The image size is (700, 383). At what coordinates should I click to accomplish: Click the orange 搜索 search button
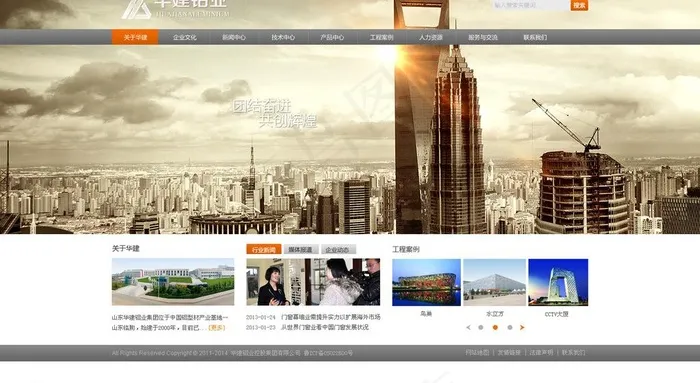[x=579, y=5]
